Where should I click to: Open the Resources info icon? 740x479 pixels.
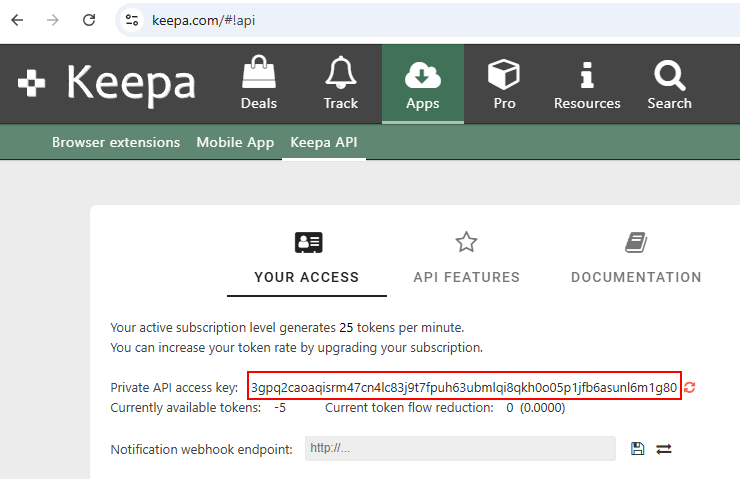587,75
